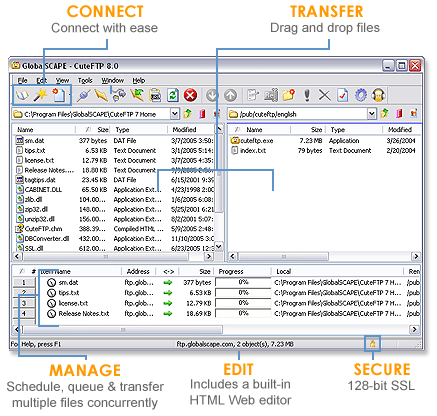
Task: Open the Site Manager book icon
Action: [x=22, y=95]
